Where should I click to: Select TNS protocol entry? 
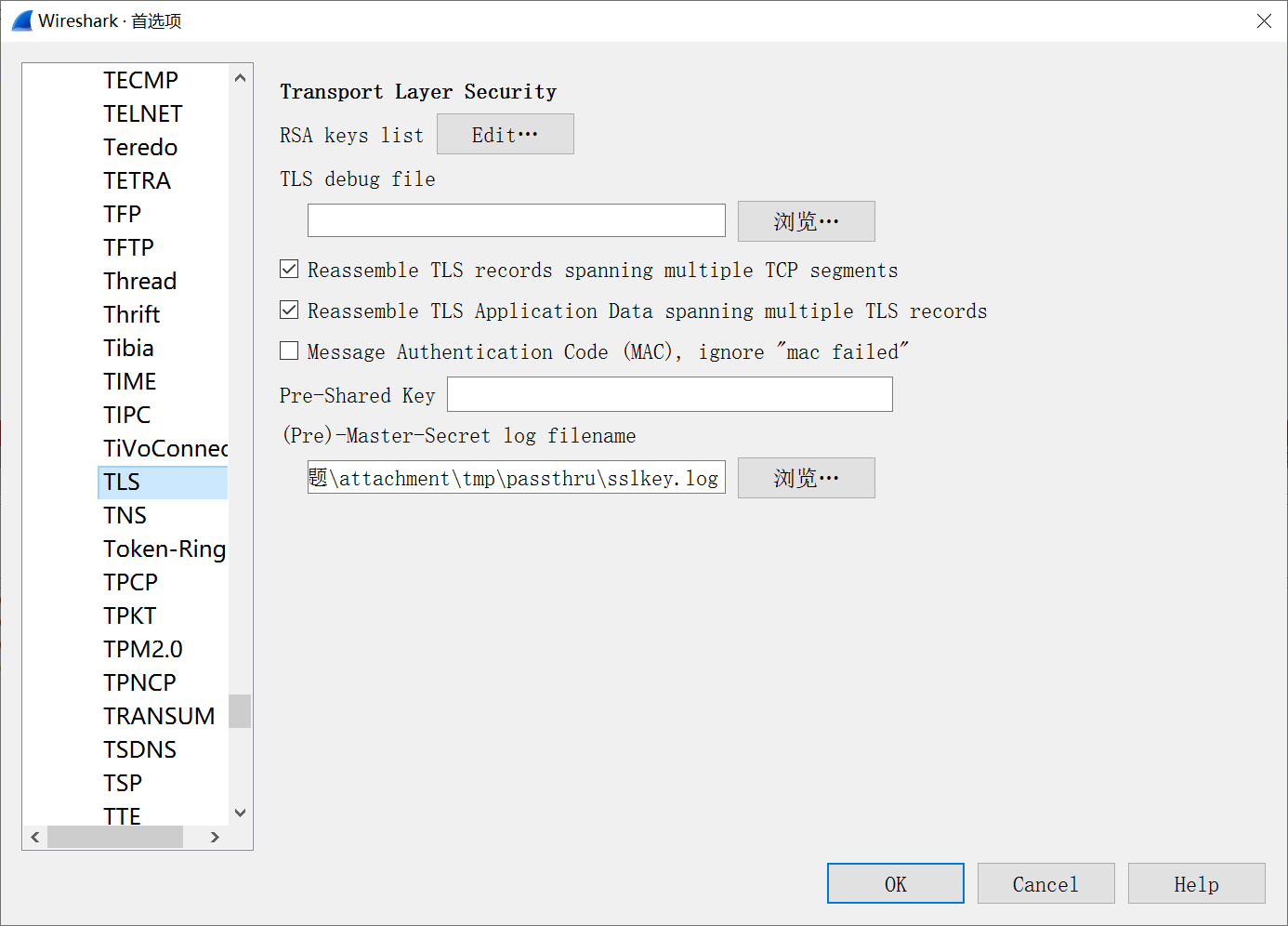pos(125,515)
